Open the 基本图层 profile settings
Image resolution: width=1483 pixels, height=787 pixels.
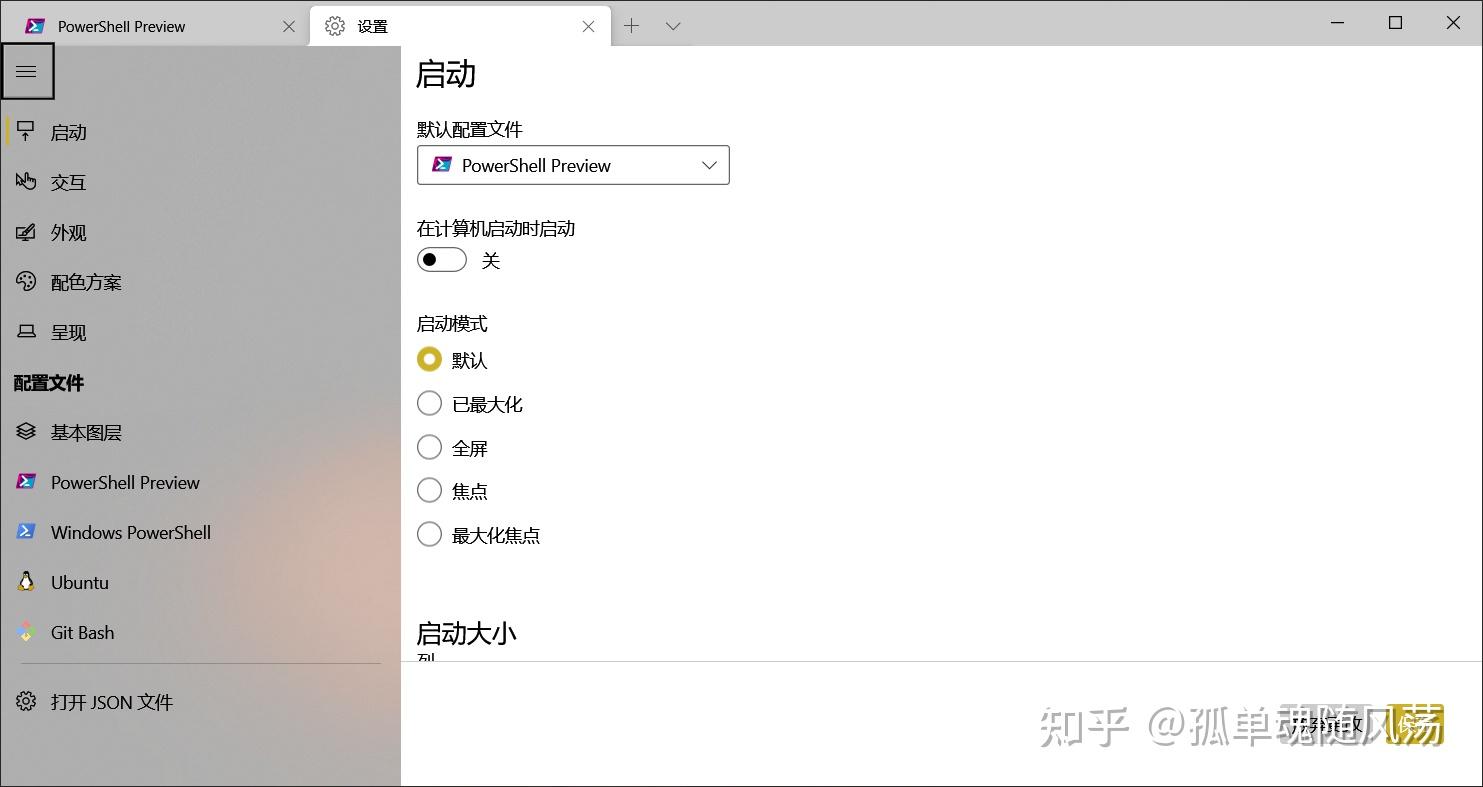[200, 432]
